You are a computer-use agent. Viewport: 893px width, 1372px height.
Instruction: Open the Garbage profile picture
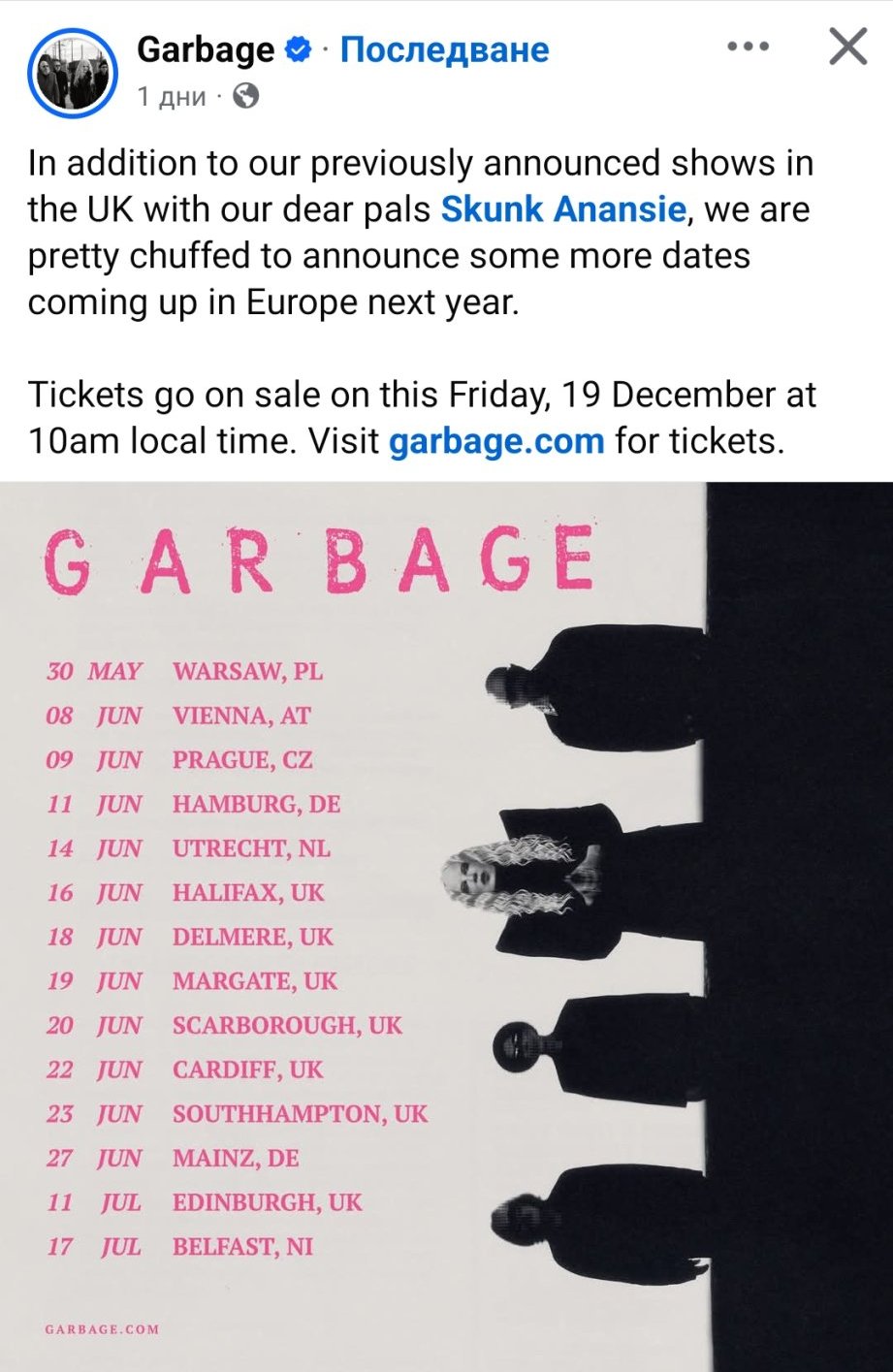click(x=73, y=74)
